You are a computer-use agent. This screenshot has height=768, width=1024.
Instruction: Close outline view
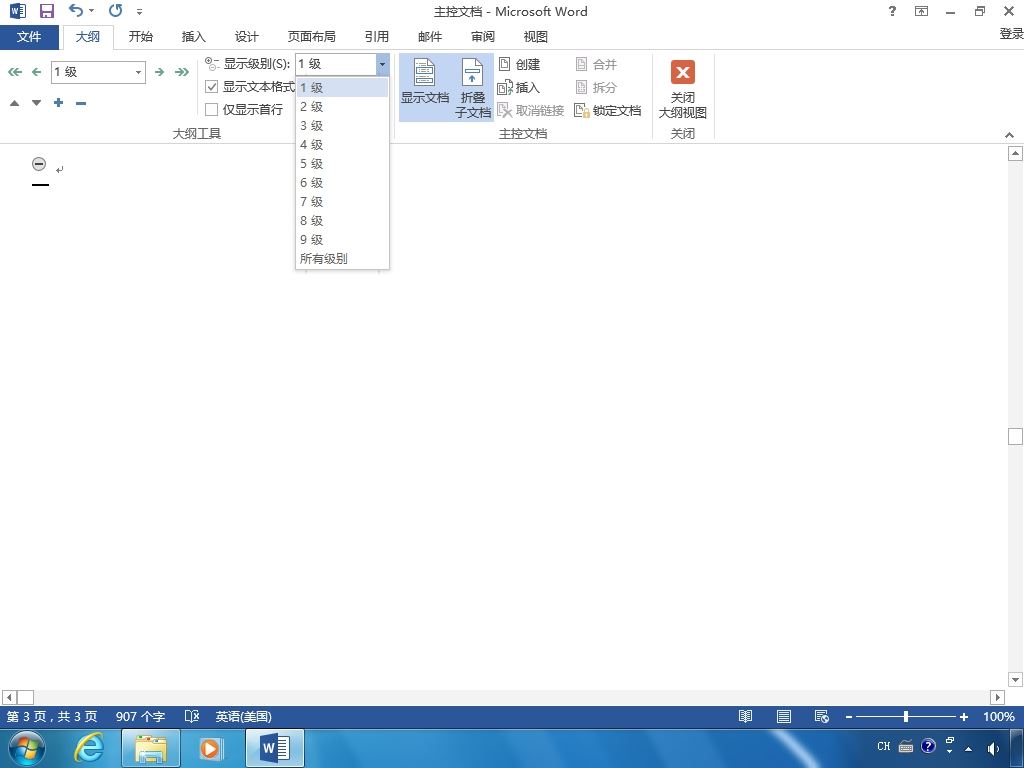[682, 88]
